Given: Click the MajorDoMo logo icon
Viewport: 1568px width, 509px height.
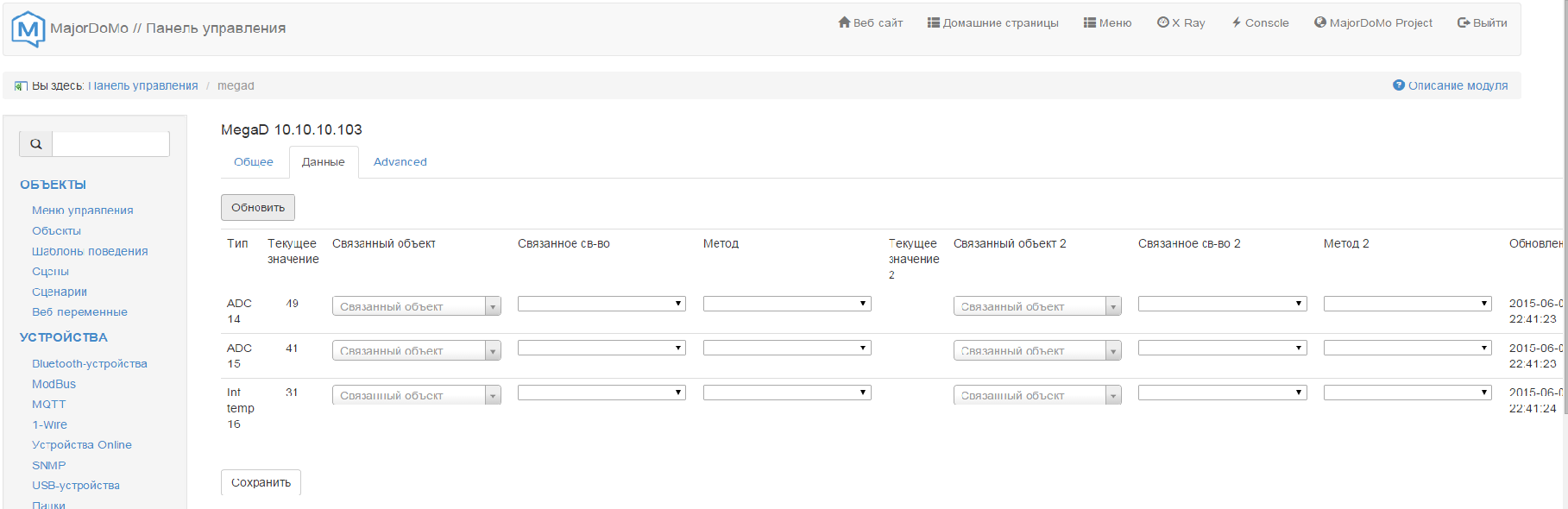Looking at the screenshot, I should click(x=28, y=29).
